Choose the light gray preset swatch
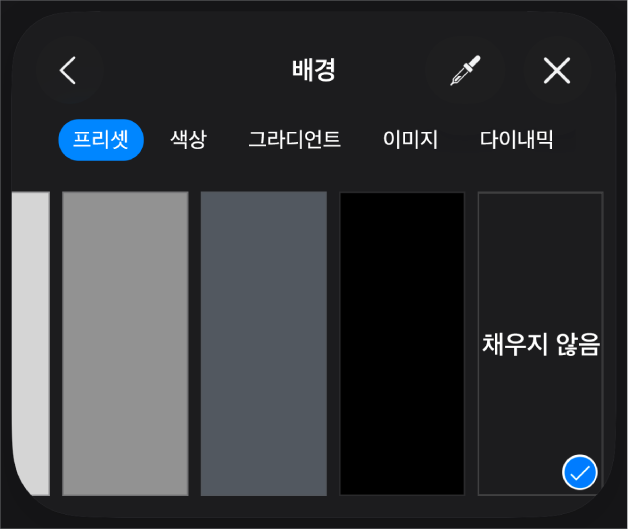628x529 pixels. point(31,344)
